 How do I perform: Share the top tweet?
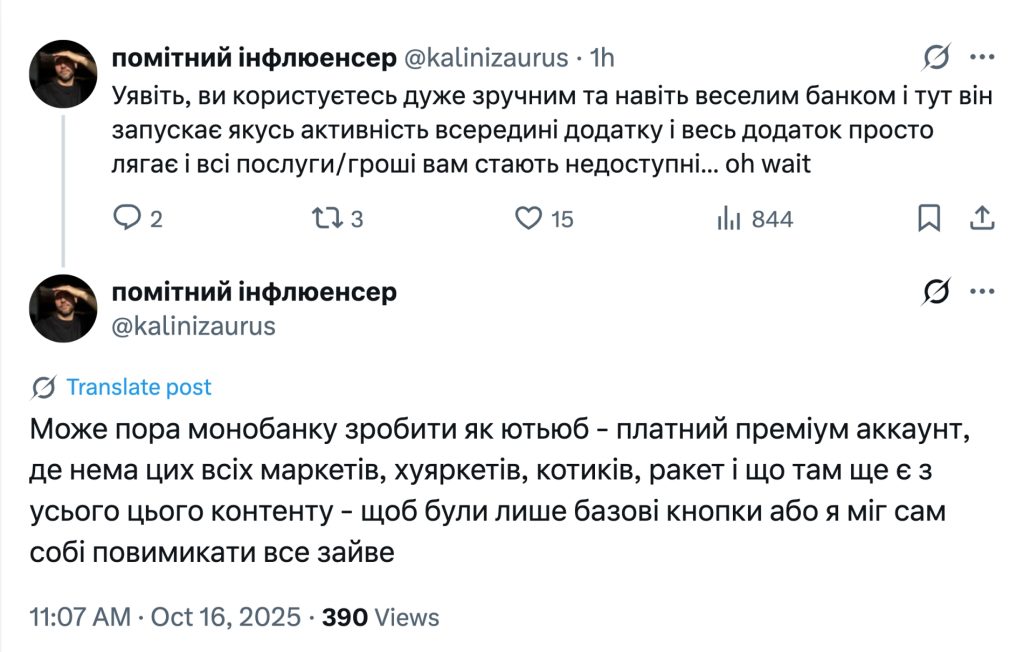click(x=983, y=217)
